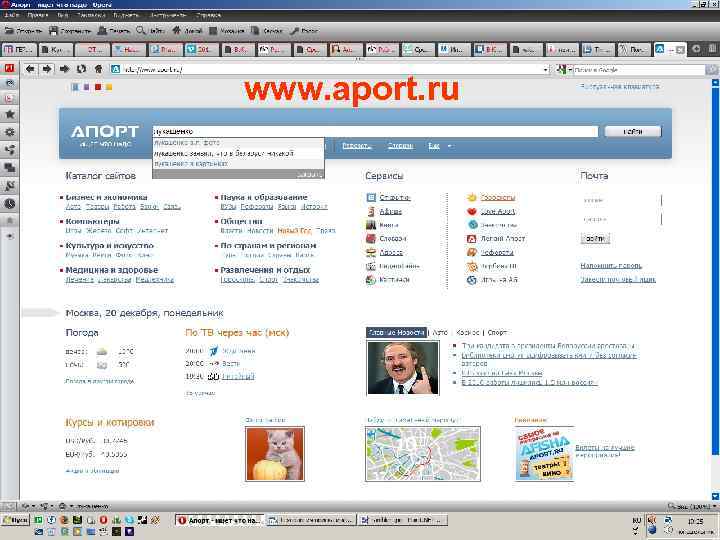Click the Картинки service icon
This screenshot has height=540, width=720.
click(371, 280)
